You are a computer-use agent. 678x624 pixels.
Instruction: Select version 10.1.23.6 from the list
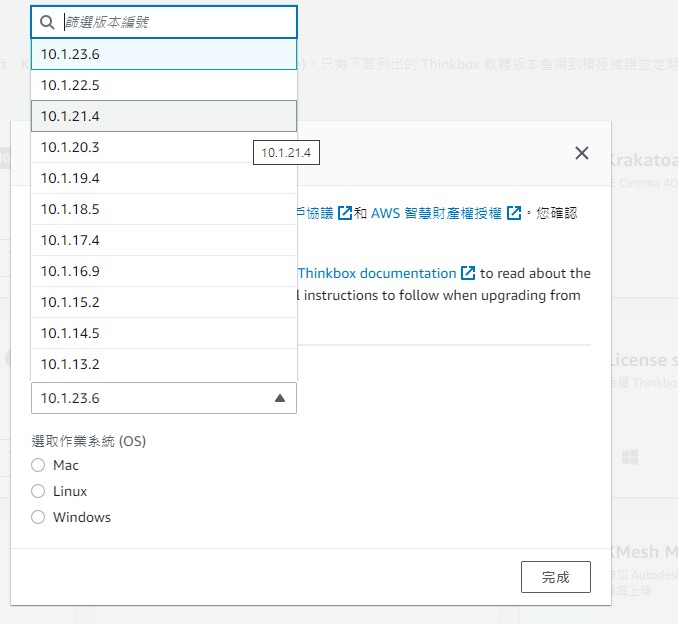(x=164, y=54)
